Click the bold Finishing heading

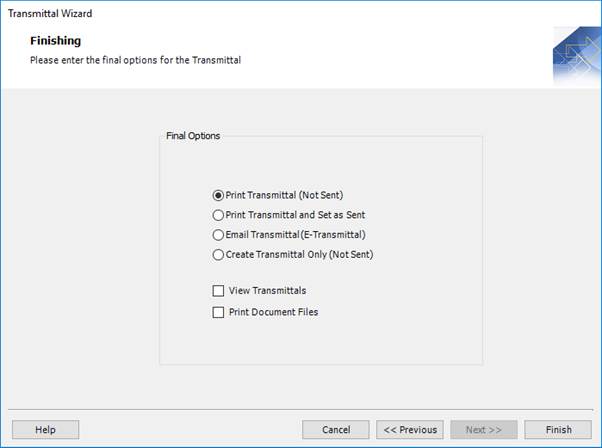click(x=55, y=41)
